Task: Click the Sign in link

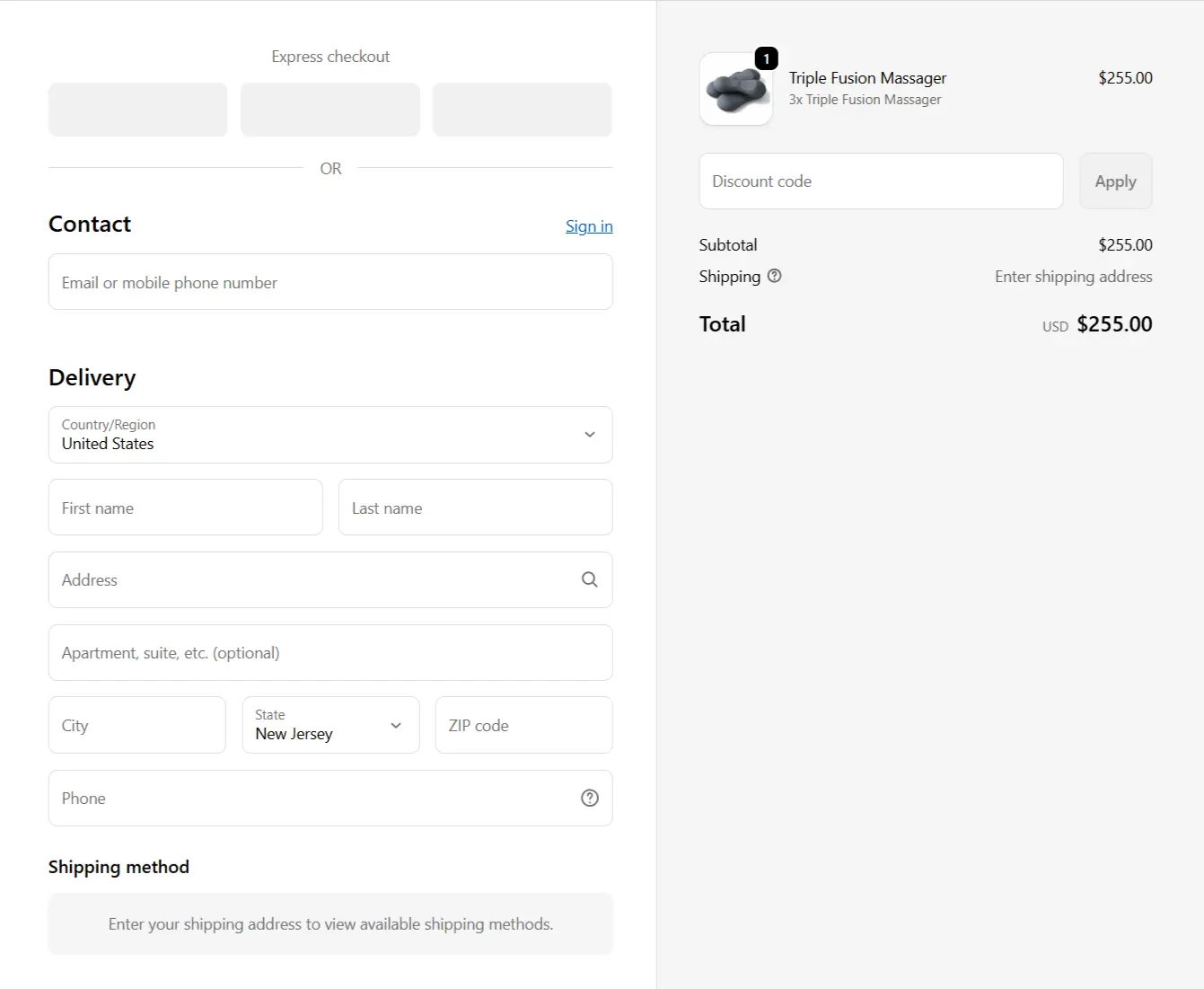Action: (x=588, y=226)
